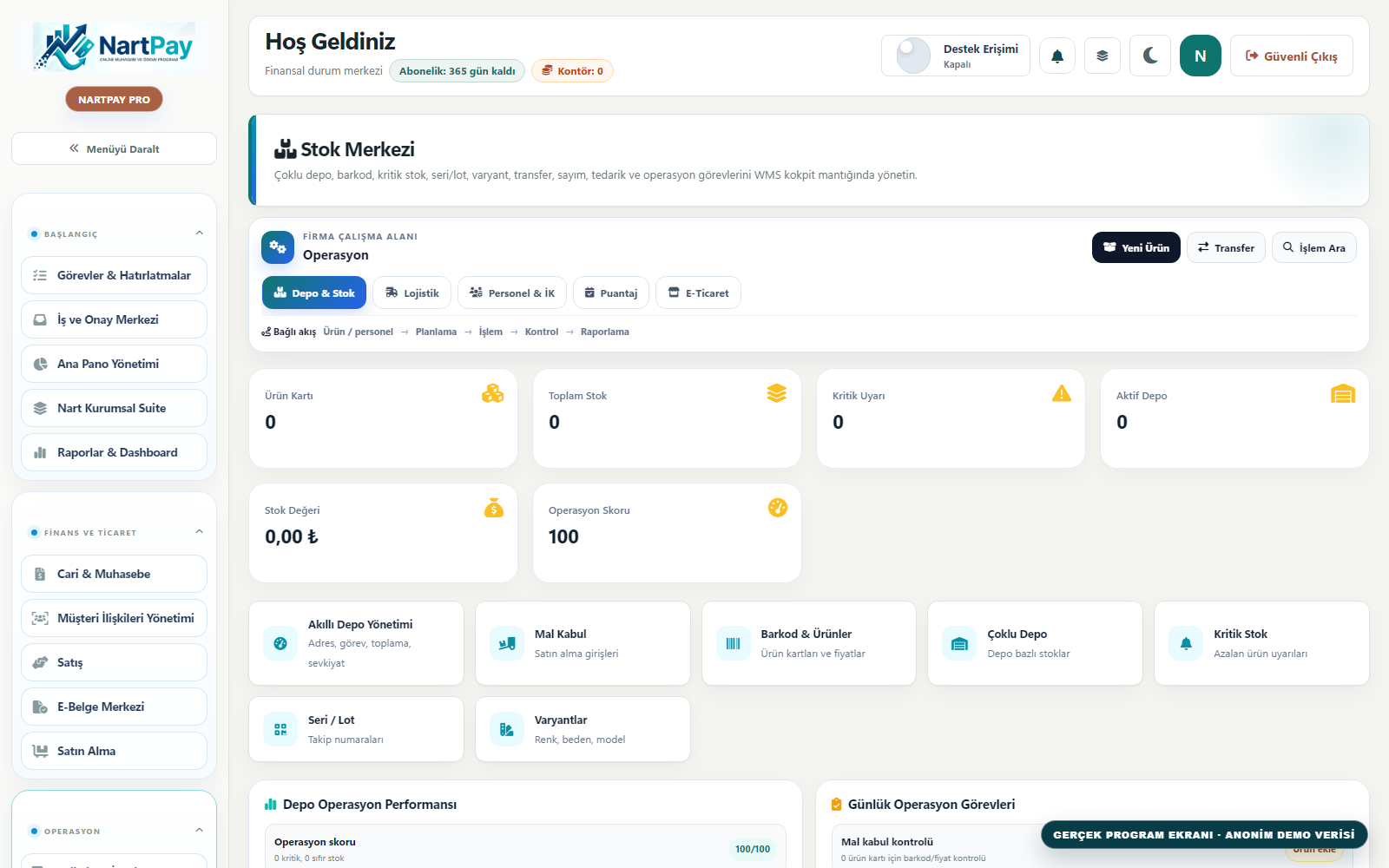
Task: Switch to Personel & İK tab
Action: [x=512, y=293]
